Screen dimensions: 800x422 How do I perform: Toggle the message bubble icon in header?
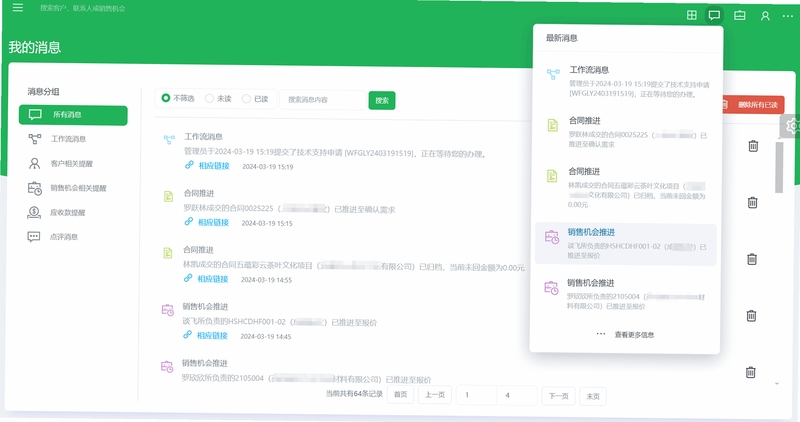pyautogui.click(x=714, y=15)
